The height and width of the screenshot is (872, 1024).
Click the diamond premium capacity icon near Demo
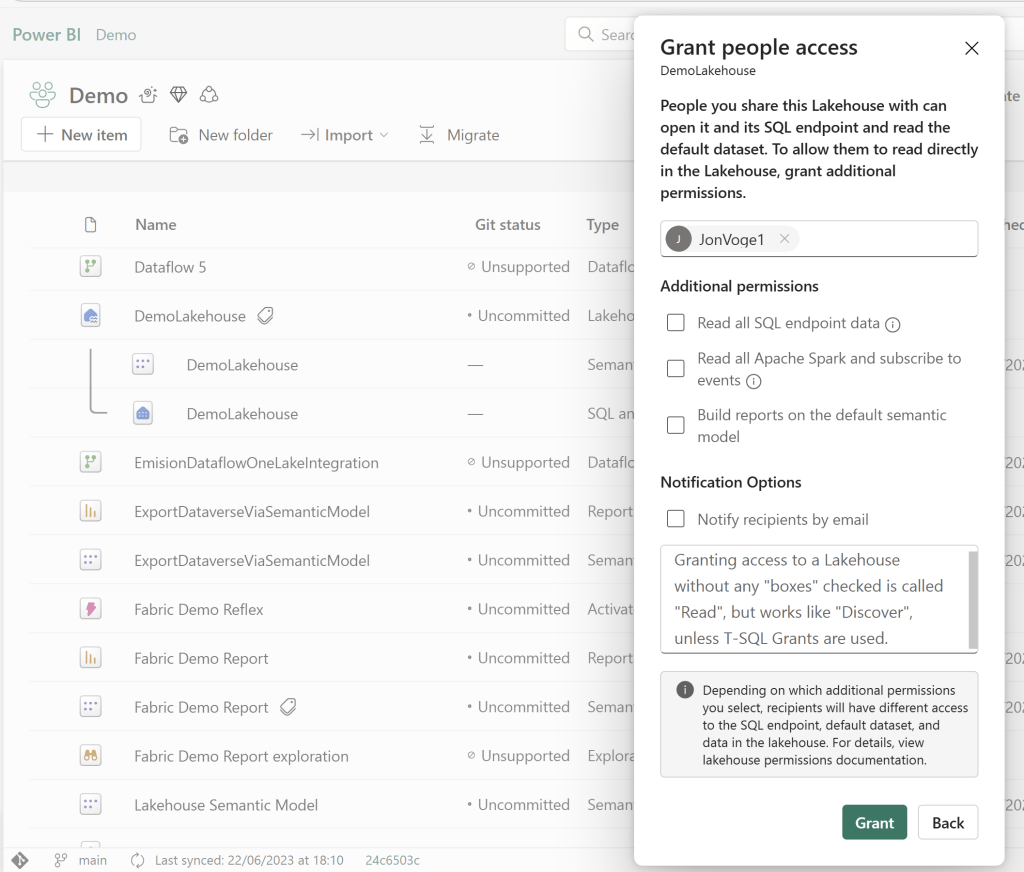click(x=179, y=95)
